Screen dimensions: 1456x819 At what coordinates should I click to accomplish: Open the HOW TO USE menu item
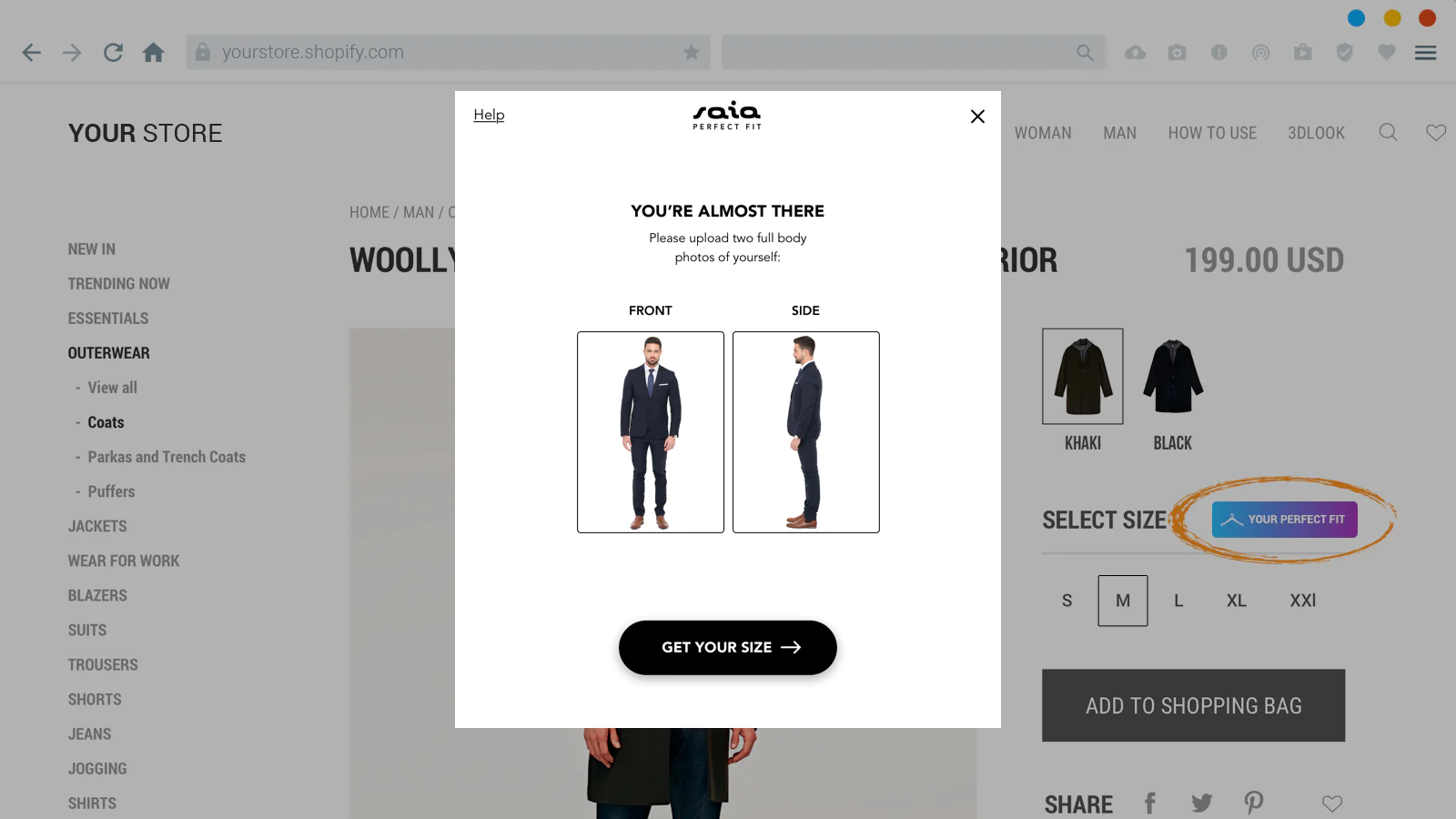1212,133
